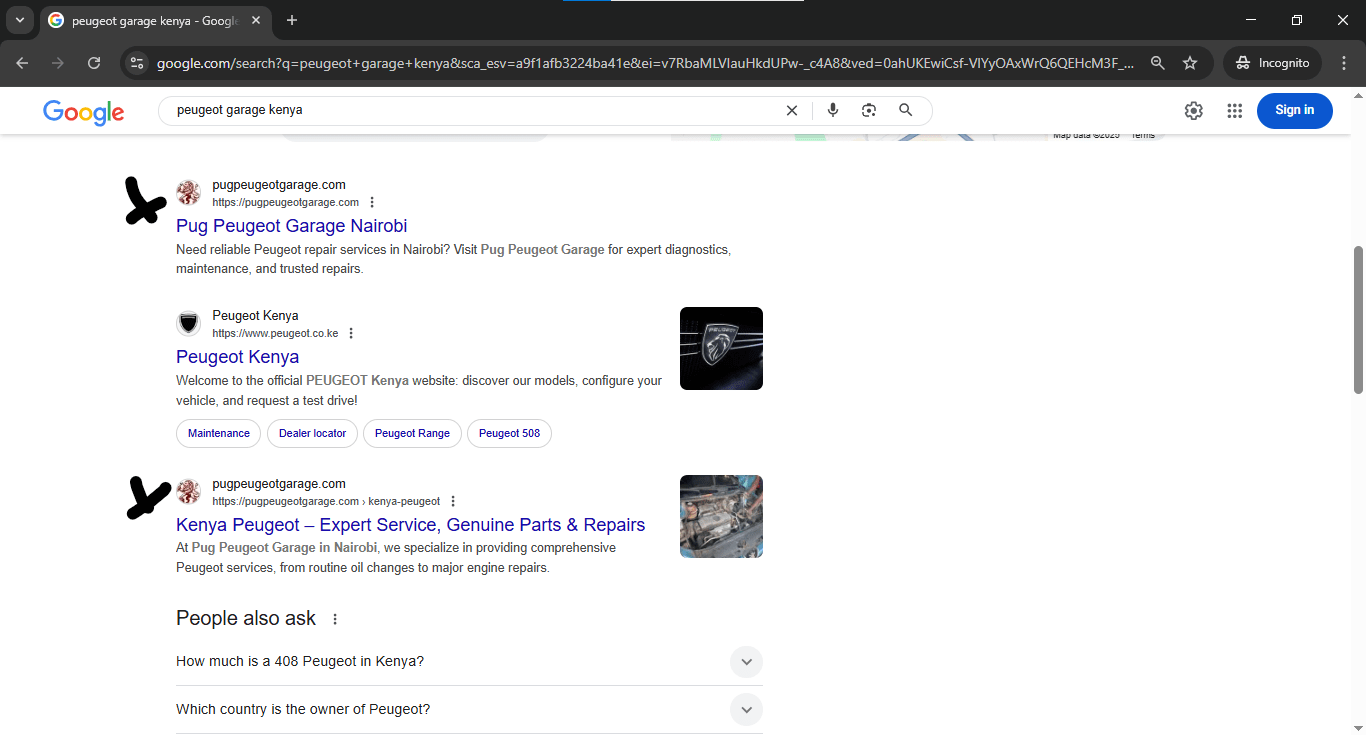1366x735 pixels.
Task: Open People also ask options menu
Action: coord(335,619)
